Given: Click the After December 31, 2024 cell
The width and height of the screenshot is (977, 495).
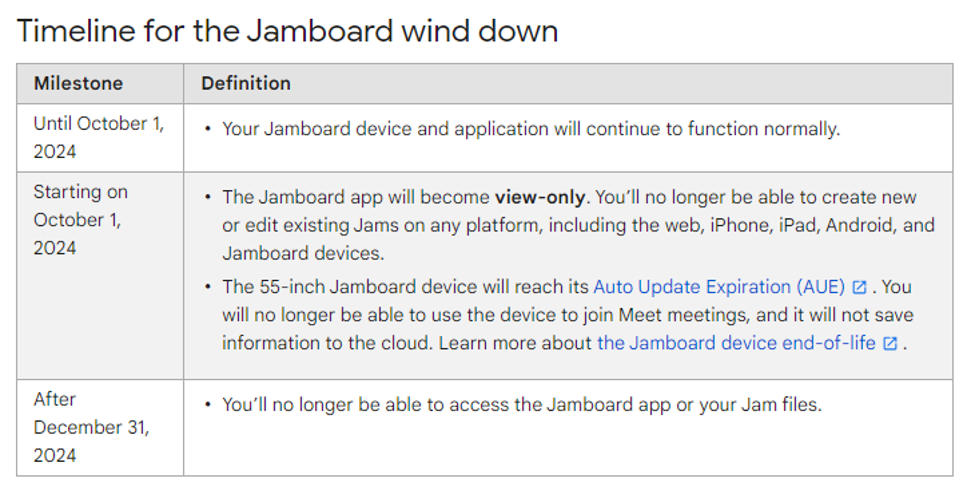Looking at the screenshot, I should (x=100, y=428).
